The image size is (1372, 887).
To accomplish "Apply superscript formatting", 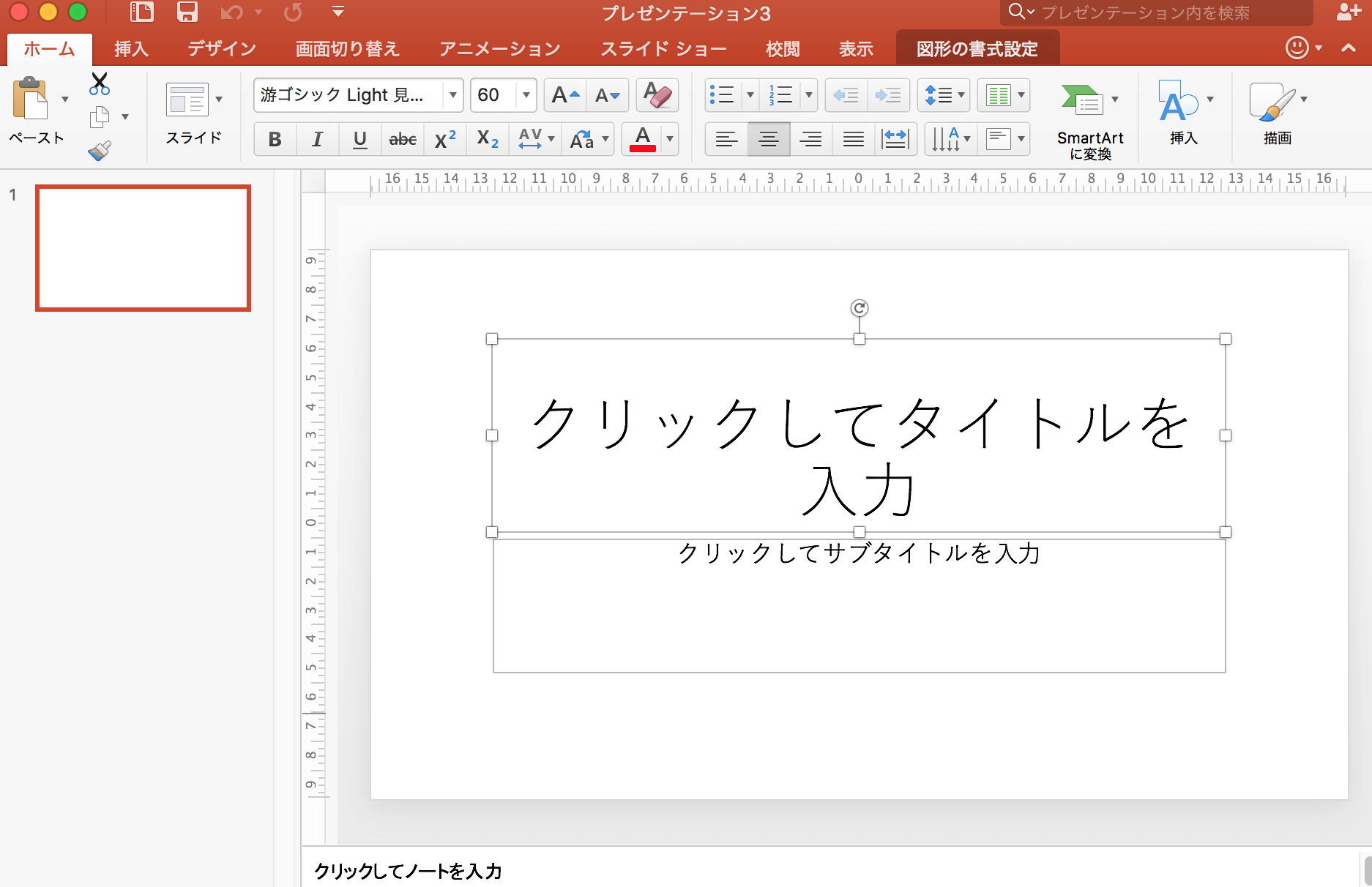I will tap(444, 139).
